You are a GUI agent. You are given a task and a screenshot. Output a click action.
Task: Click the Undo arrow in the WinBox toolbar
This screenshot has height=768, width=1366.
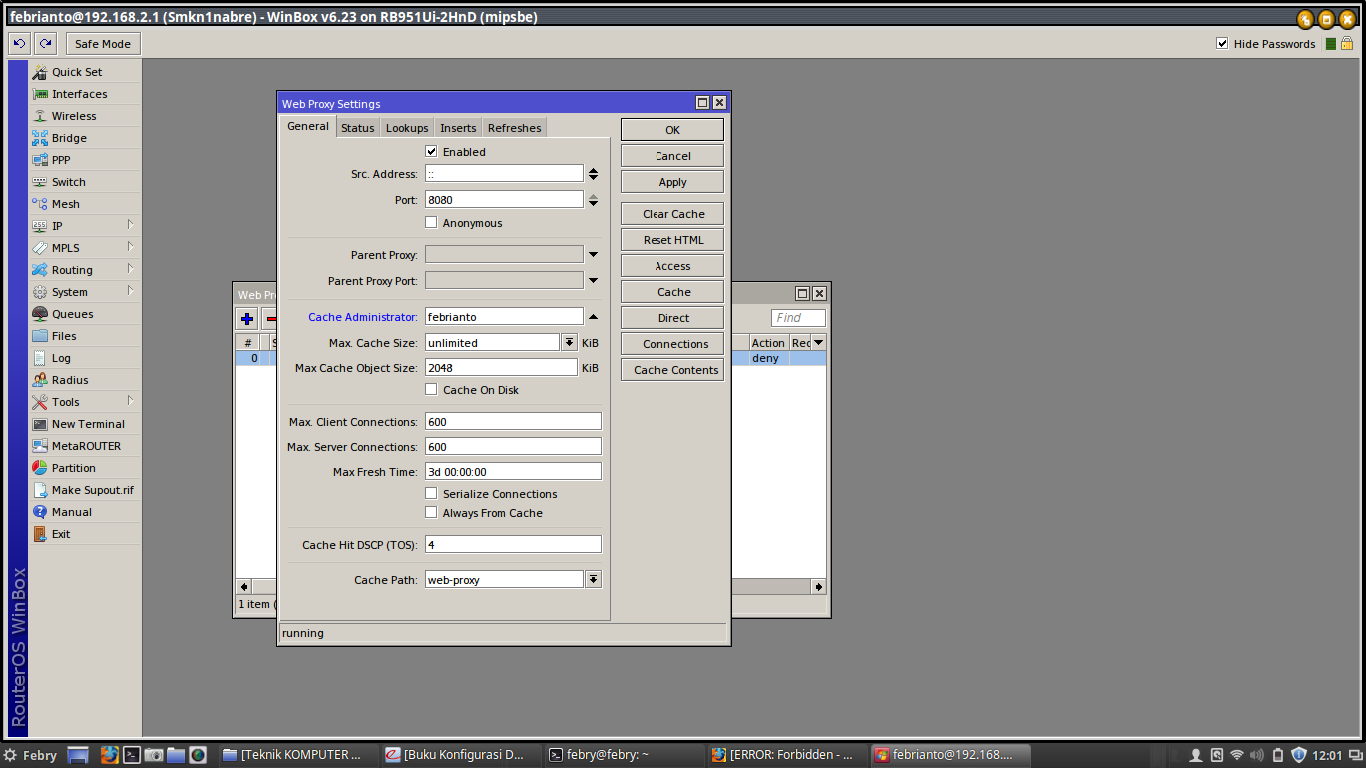point(19,44)
